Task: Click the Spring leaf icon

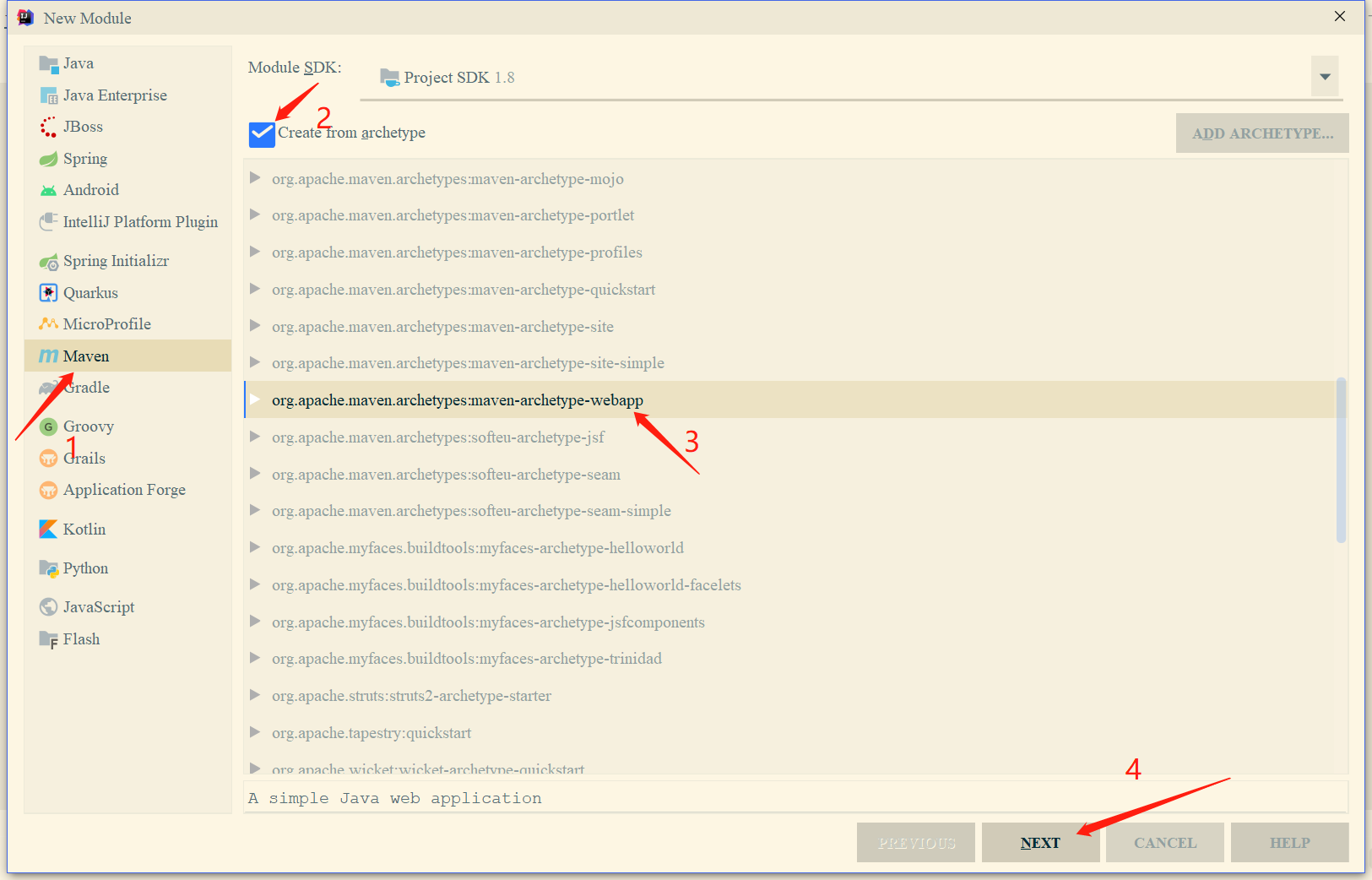Action: tap(48, 160)
